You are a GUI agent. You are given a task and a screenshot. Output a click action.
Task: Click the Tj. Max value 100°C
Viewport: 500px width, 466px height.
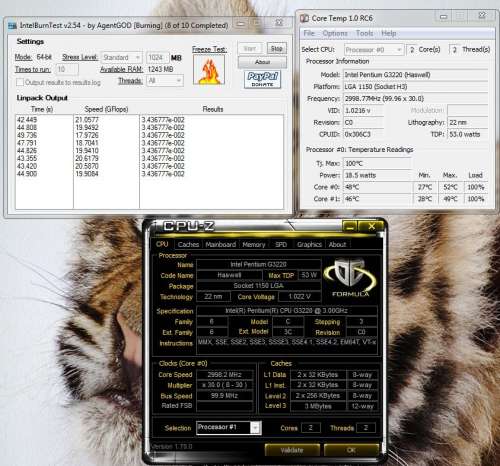click(378, 163)
